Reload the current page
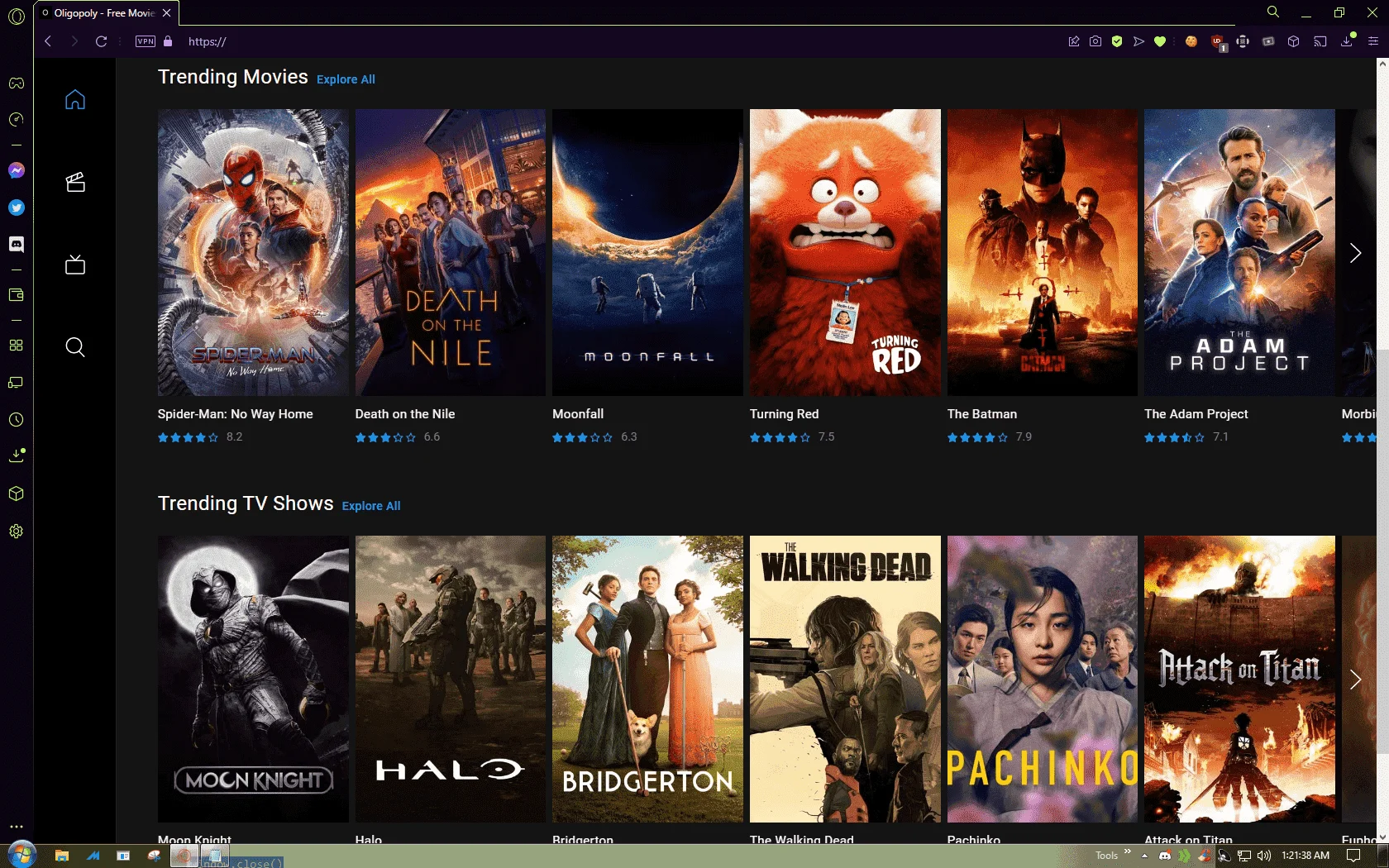 pyautogui.click(x=101, y=41)
